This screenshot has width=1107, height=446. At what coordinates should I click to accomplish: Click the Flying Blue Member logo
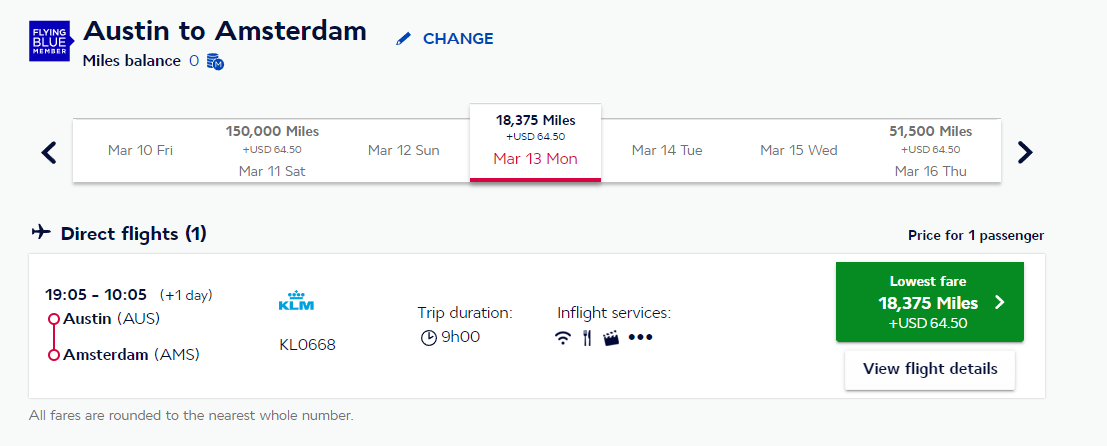[x=50, y=39]
